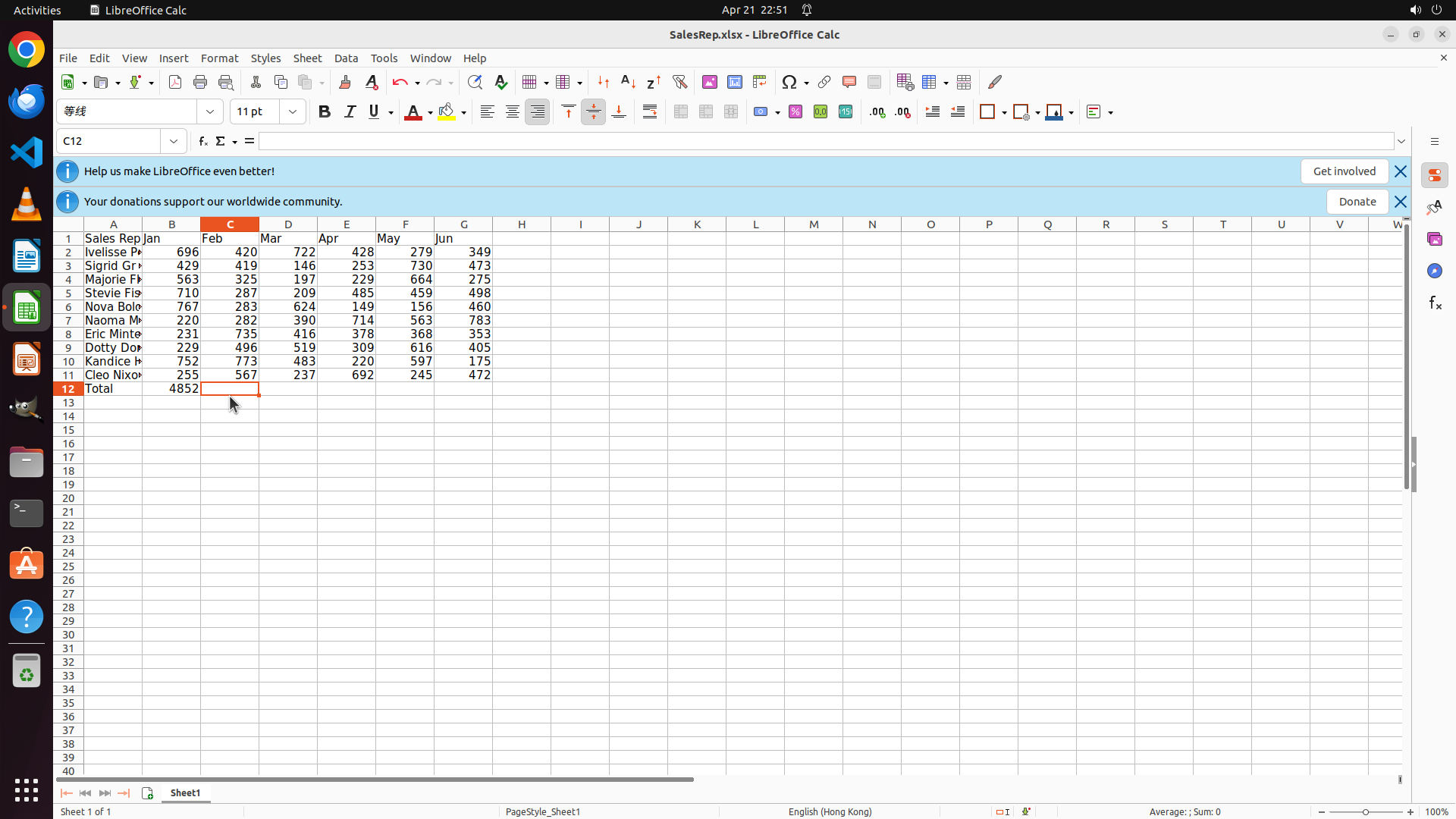Click the Export as PDF icon
Viewport: 1456px width, 819px height.
click(175, 83)
